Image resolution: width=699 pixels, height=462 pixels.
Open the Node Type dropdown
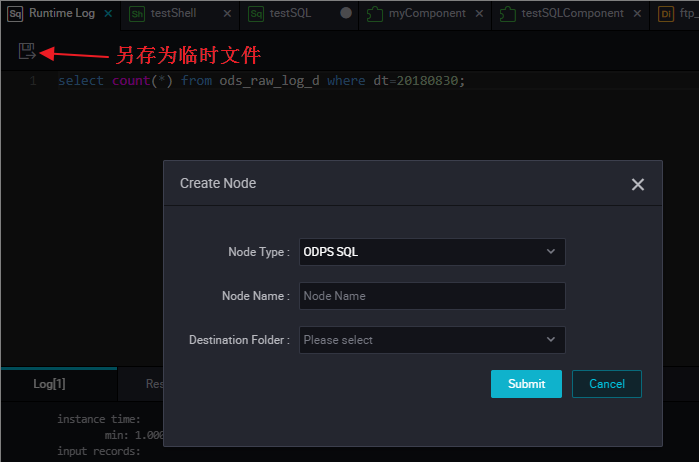431,252
